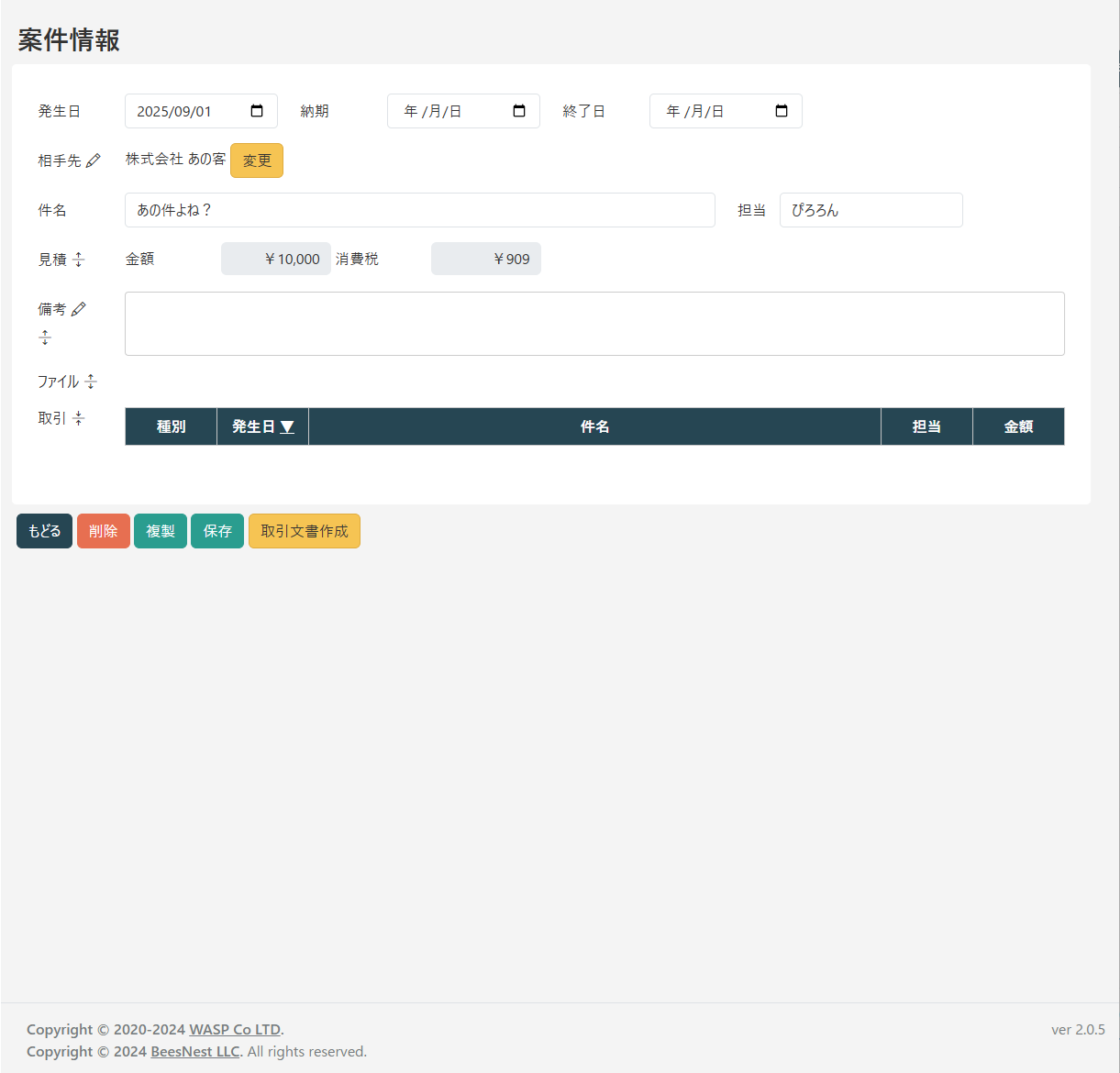This screenshot has height=1073, width=1120.
Task: Click inside the 件名 text field
Action: click(419, 210)
